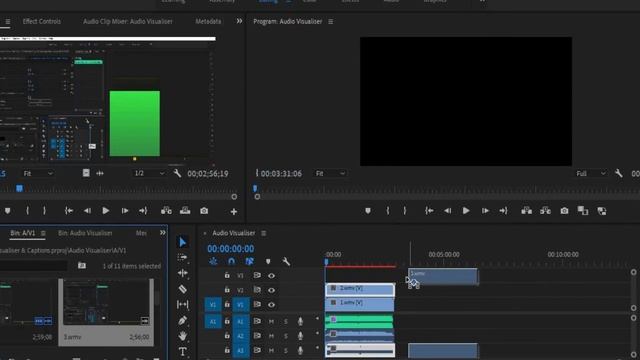Mute track A2

pyautogui.click(x=271, y=336)
